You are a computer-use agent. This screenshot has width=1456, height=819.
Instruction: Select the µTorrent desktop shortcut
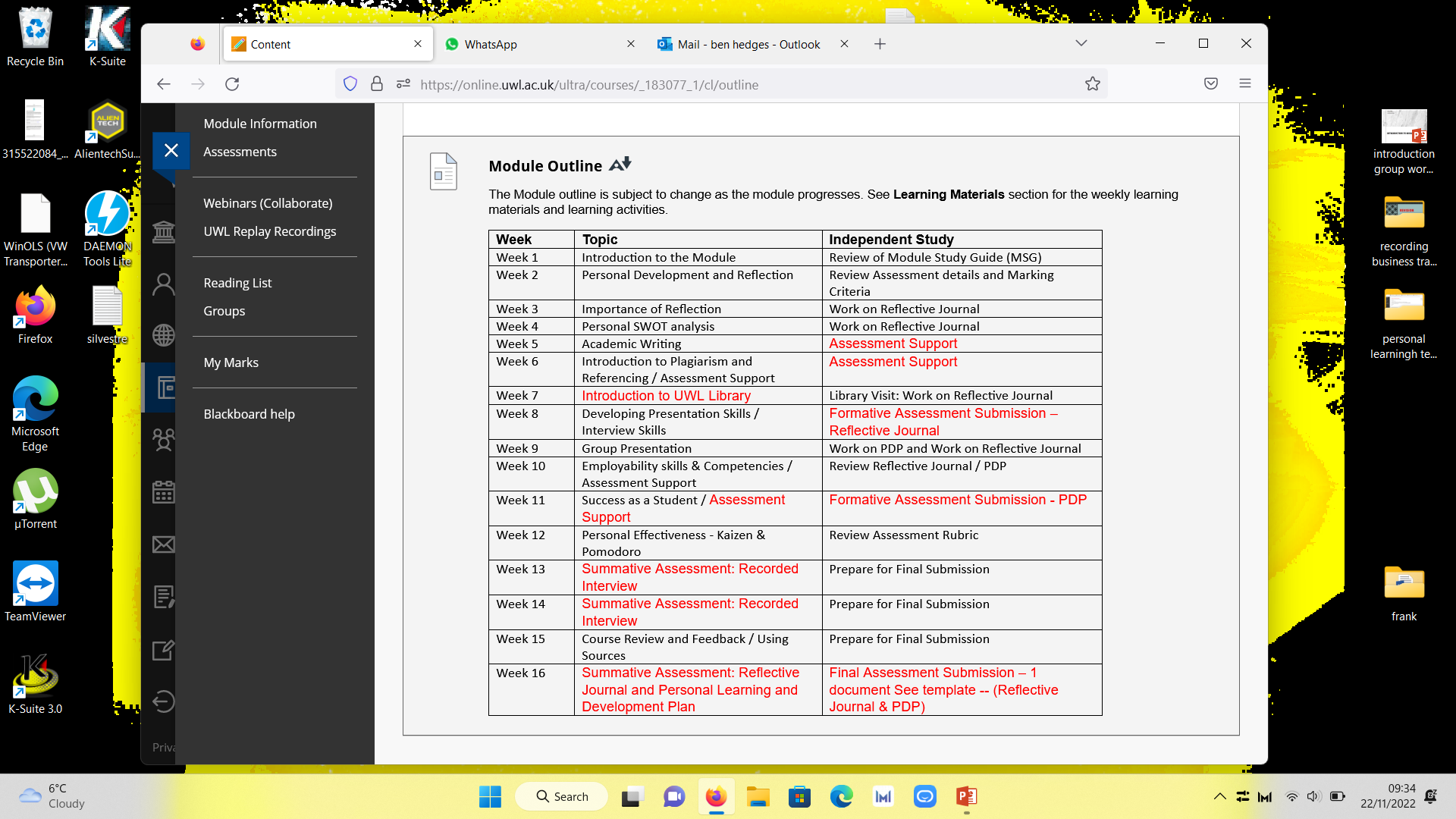35,499
